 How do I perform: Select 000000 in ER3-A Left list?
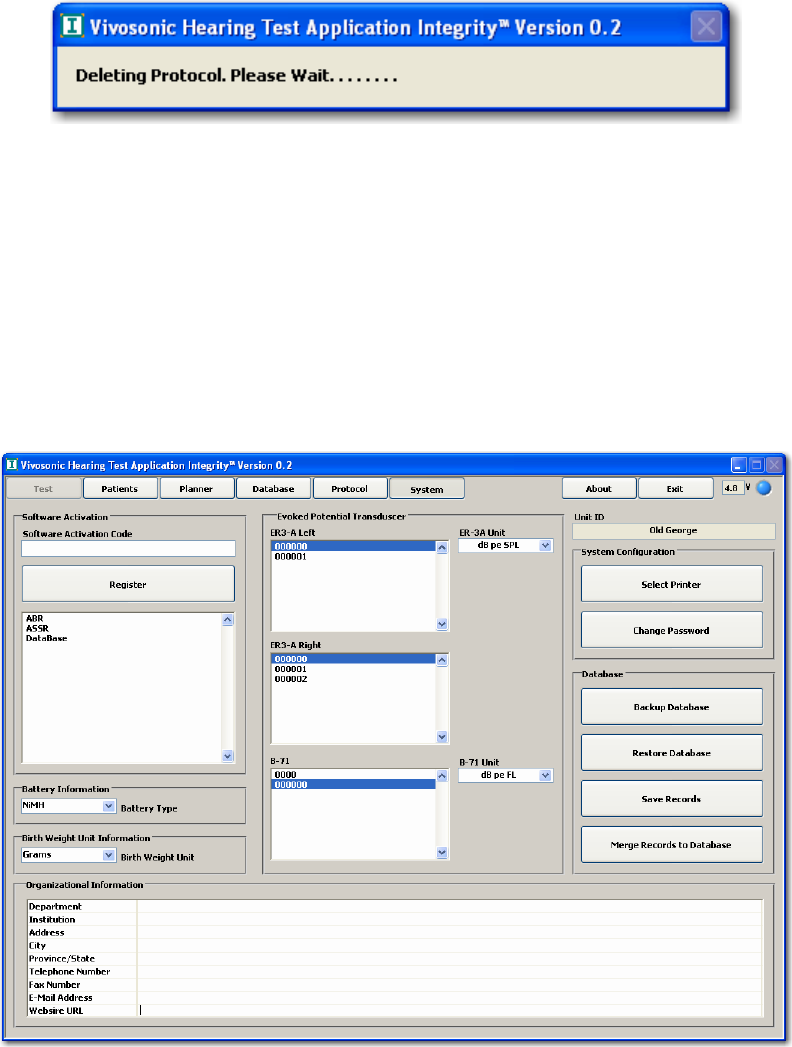coord(354,546)
